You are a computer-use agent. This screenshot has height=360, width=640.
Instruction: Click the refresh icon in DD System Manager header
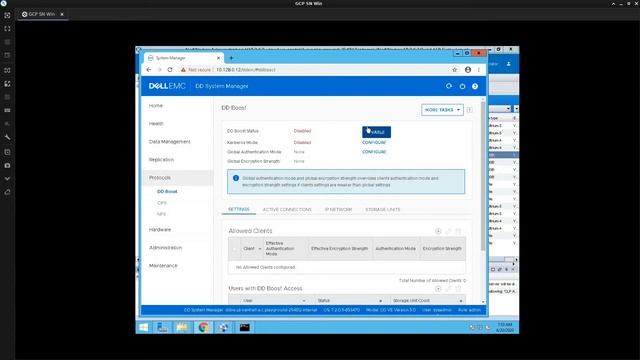[x=449, y=86]
